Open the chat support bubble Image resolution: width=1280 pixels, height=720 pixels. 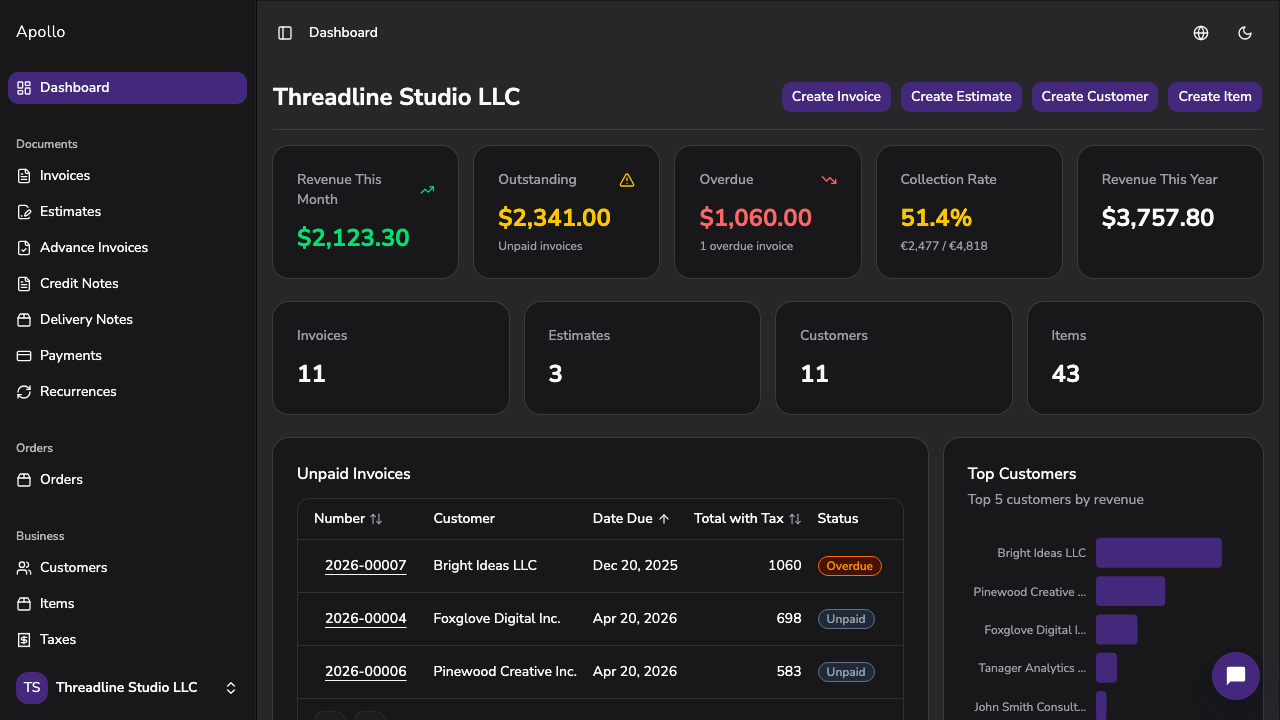(1235, 676)
